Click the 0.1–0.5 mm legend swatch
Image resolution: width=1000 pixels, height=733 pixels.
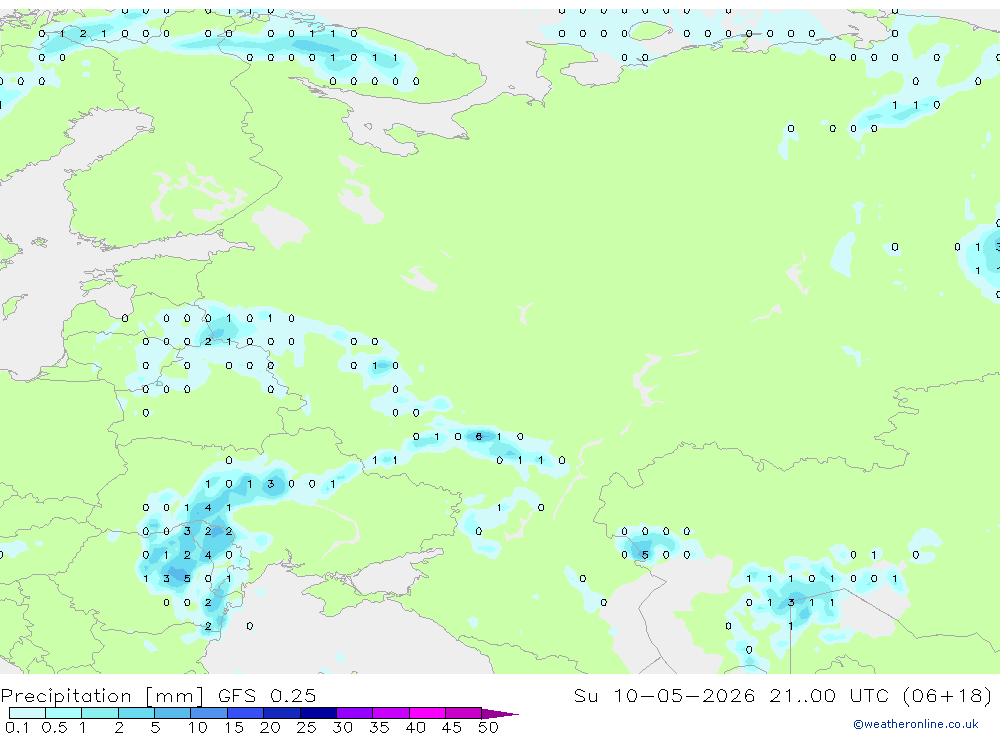(27, 713)
